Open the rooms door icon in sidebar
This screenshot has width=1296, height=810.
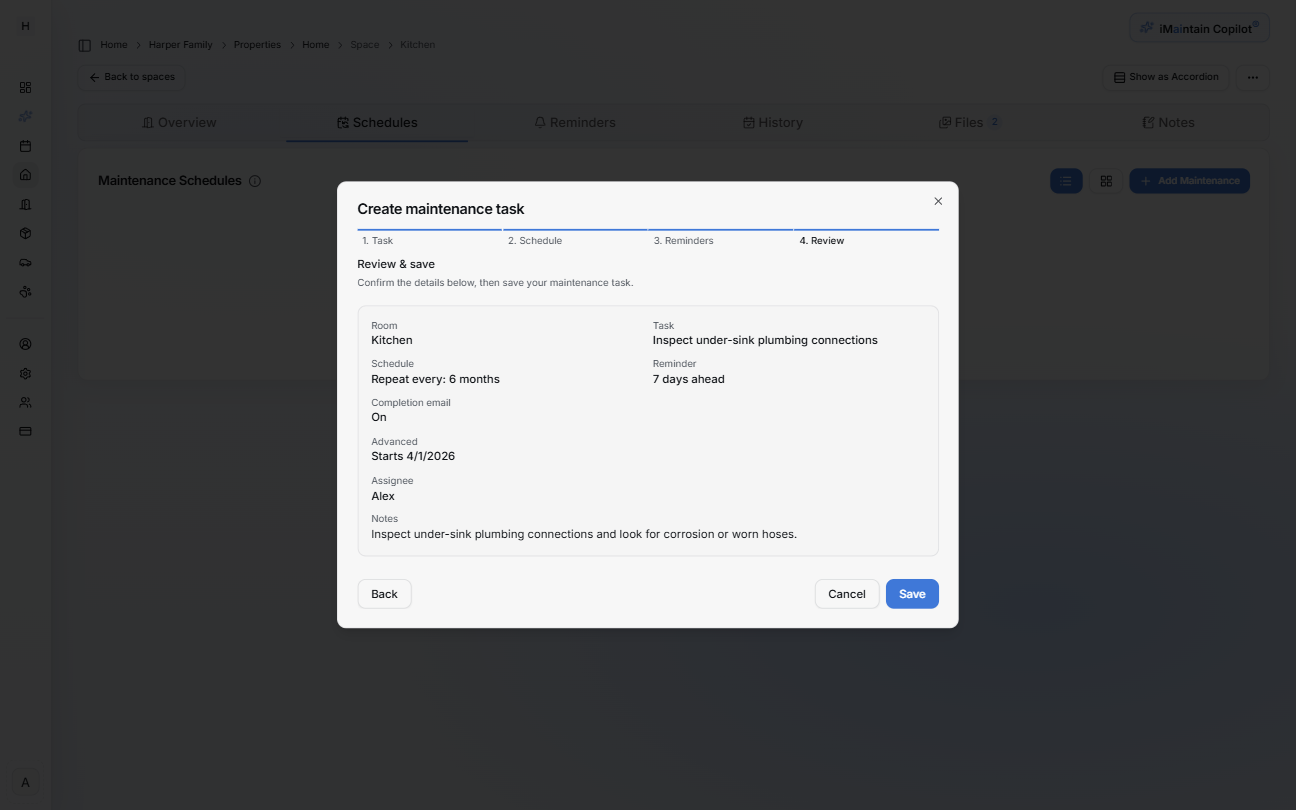tap(25, 204)
